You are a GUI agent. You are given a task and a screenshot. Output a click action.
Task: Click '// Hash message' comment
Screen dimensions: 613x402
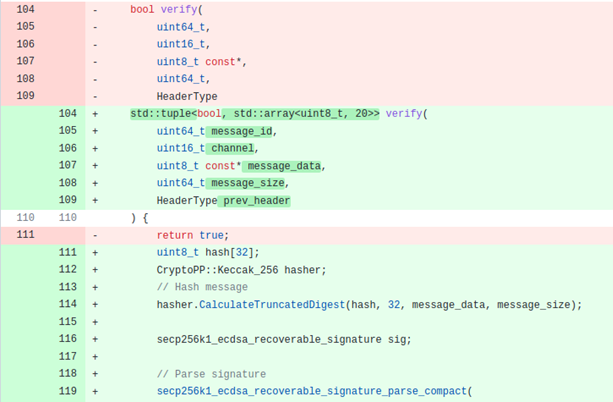[202, 287]
